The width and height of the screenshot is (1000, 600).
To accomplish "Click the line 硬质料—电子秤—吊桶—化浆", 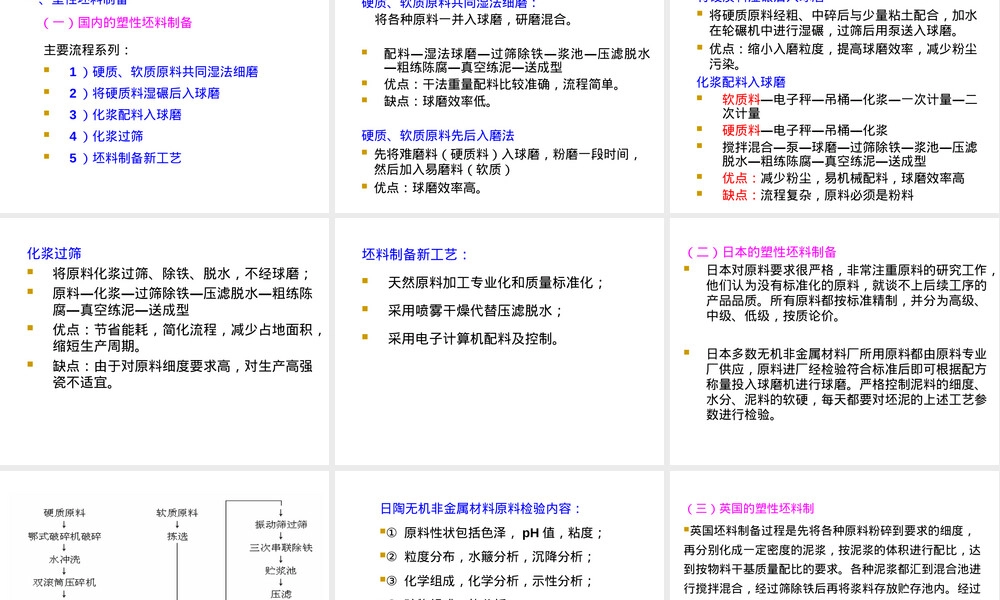I will click(x=805, y=131).
